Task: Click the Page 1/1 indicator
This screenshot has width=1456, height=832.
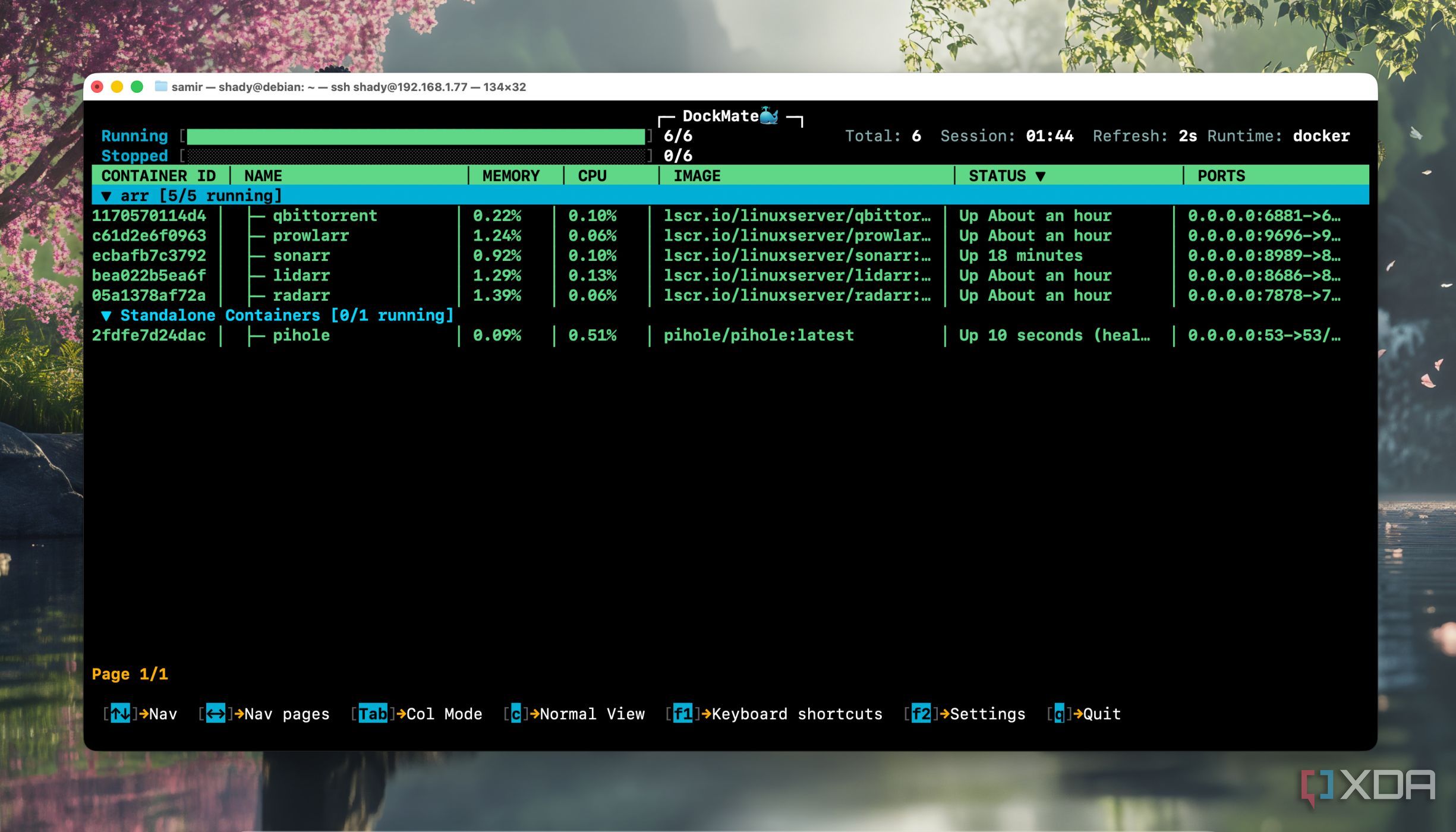Action: point(130,674)
